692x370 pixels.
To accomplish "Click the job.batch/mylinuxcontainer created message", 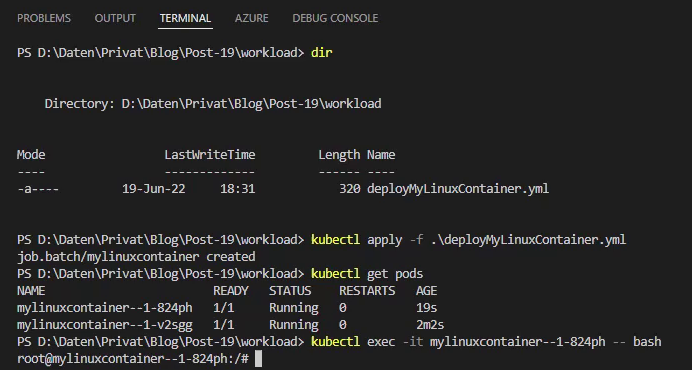I will coord(136,257).
